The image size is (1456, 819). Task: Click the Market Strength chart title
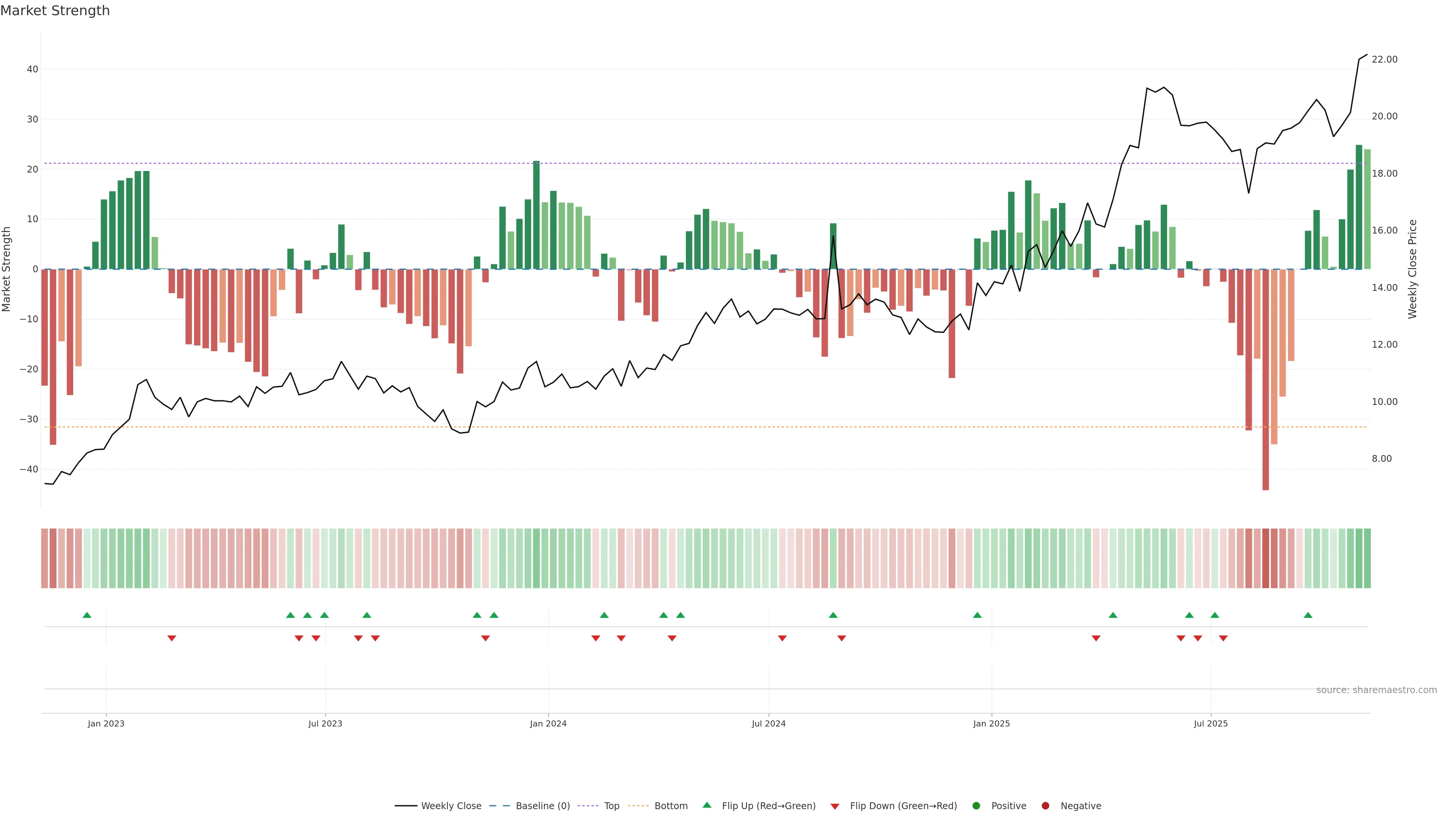coord(55,11)
